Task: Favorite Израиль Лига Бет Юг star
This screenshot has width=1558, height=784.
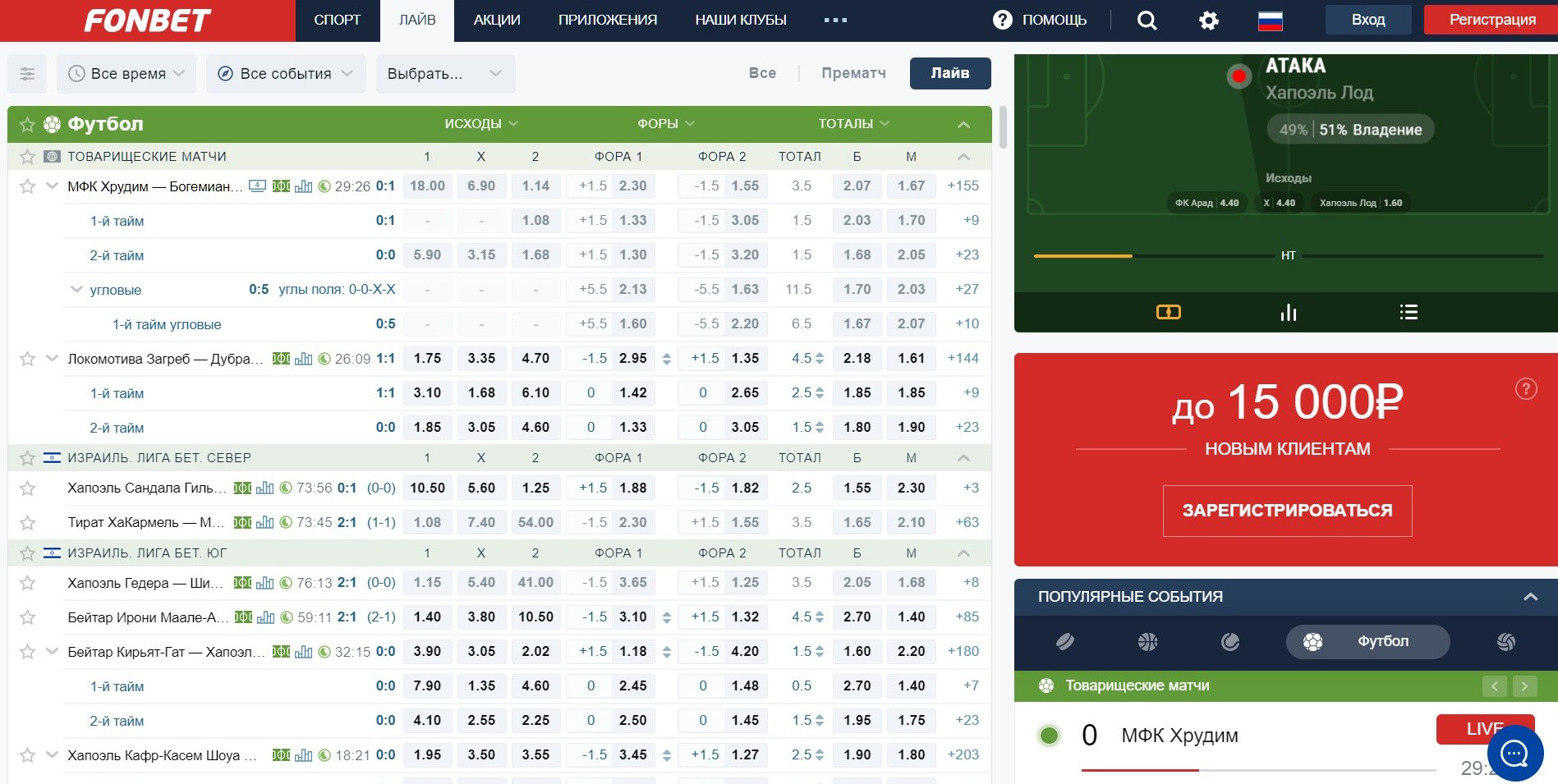Action: point(27,553)
